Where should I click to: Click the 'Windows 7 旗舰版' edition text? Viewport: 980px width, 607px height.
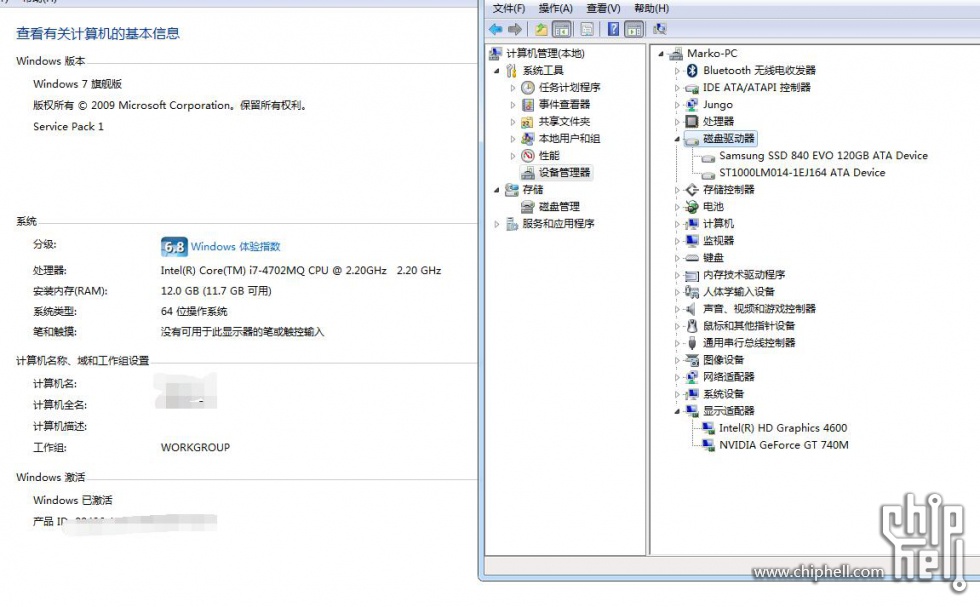78,84
